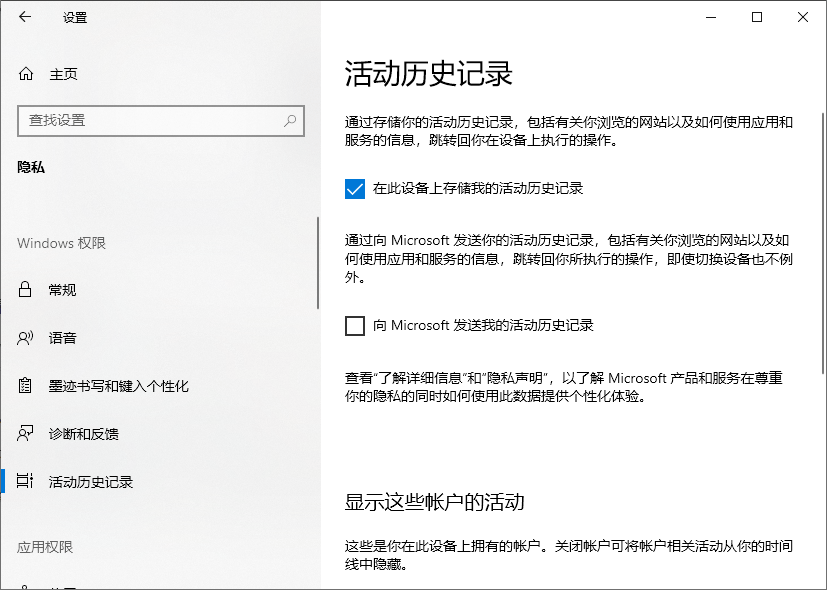This screenshot has width=827, height=590.
Task: Click the lock icon beside 常规
Action: click(25, 289)
